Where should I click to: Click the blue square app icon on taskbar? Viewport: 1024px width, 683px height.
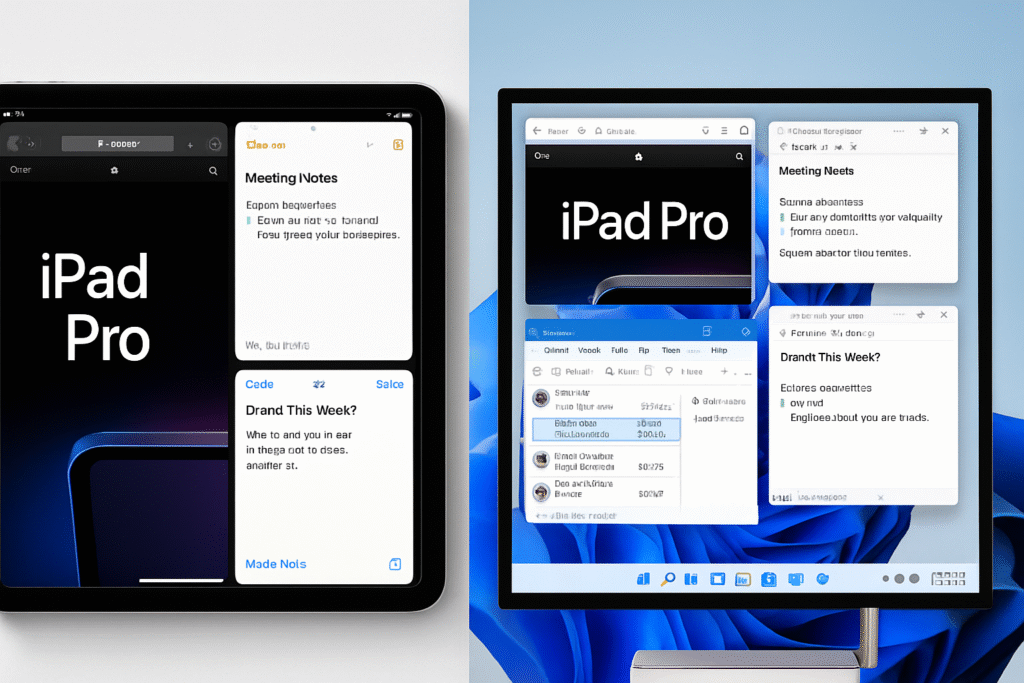pyautogui.click(x=717, y=579)
